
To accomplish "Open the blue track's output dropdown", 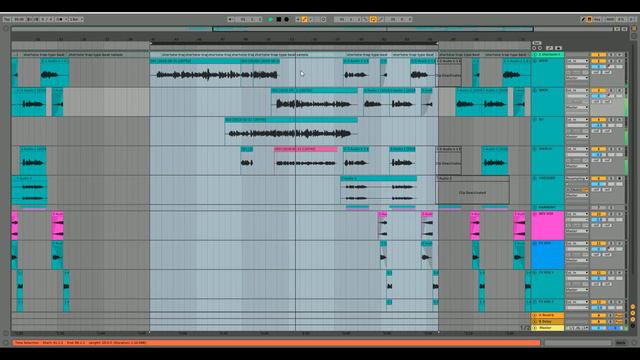I will 577,260.
